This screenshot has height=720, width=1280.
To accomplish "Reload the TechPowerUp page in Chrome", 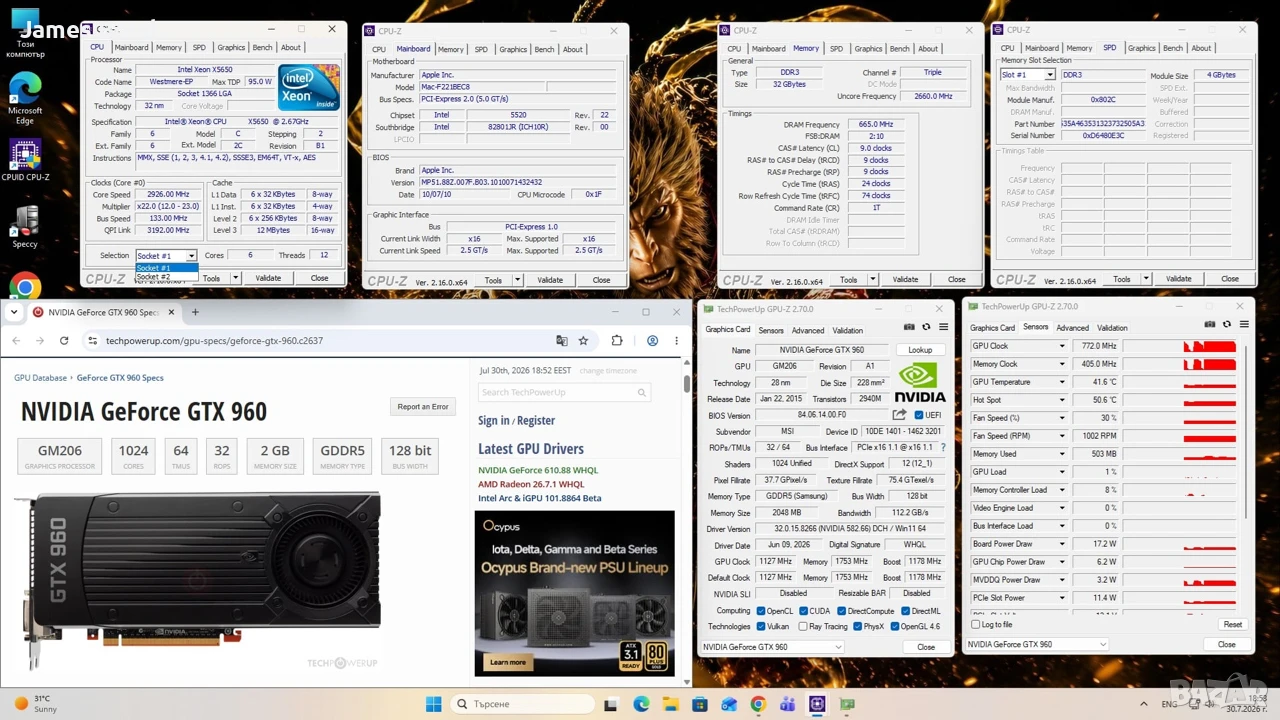I will [64, 341].
